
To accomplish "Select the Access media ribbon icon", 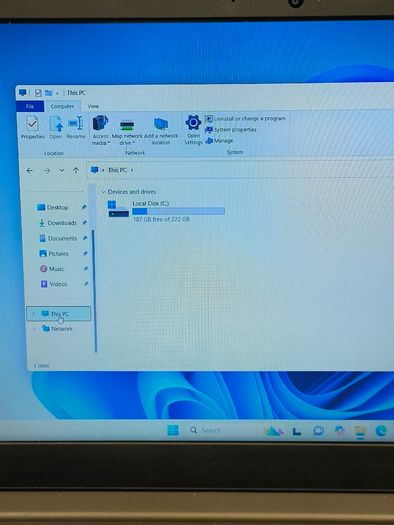I will point(100,130).
